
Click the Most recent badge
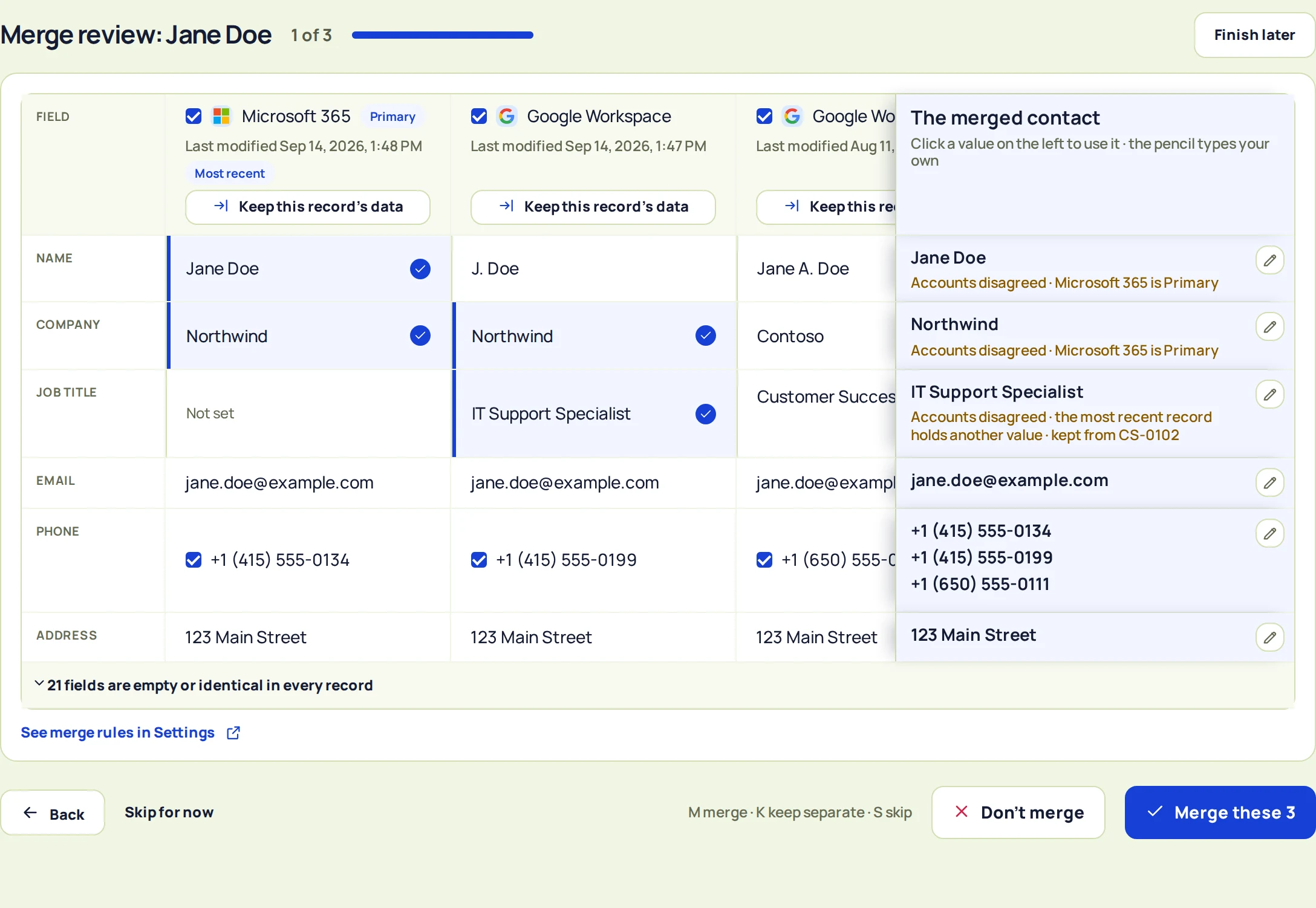[230, 174]
